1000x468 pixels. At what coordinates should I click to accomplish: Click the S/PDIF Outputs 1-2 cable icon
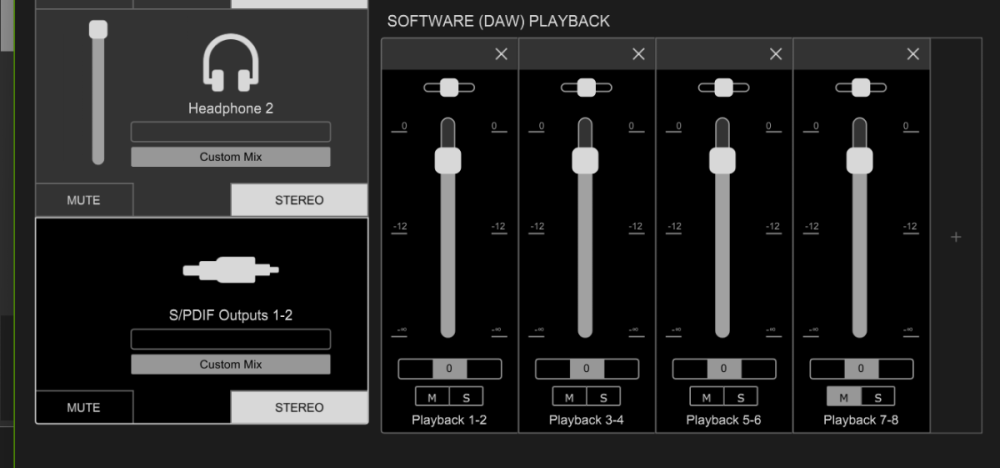click(230, 269)
